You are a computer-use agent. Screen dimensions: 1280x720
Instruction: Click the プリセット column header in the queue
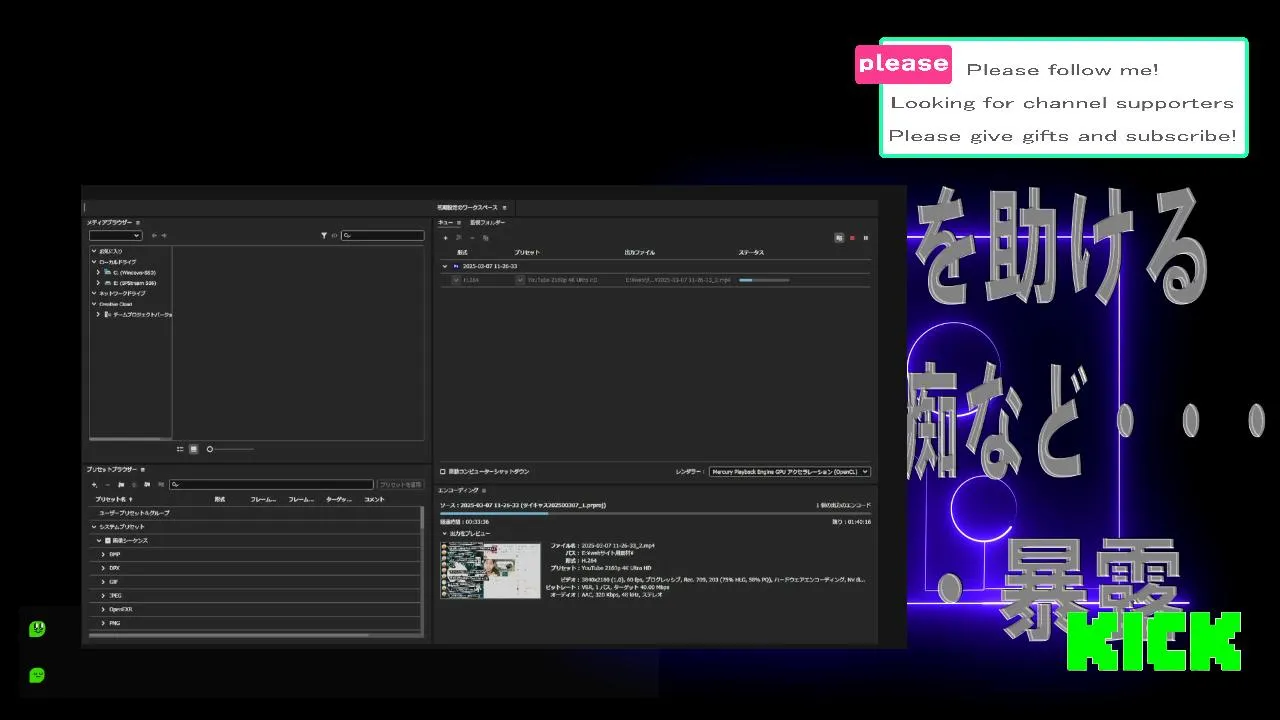pos(527,252)
